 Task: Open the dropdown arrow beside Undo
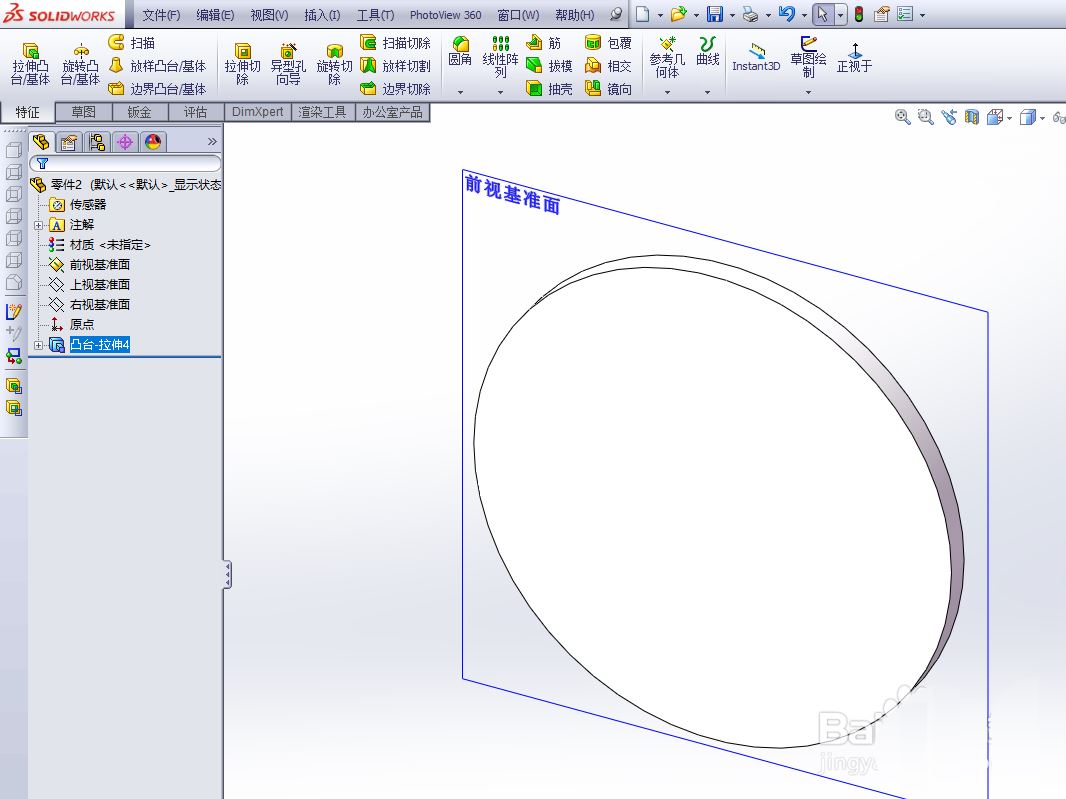(804, 15)
